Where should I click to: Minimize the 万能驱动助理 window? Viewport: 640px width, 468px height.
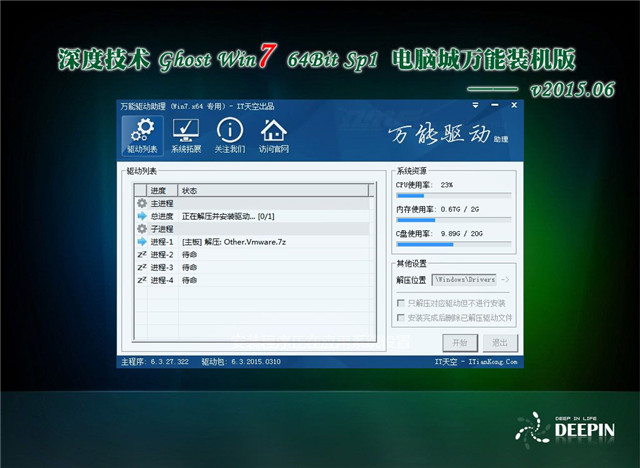(x=495, y=105)
